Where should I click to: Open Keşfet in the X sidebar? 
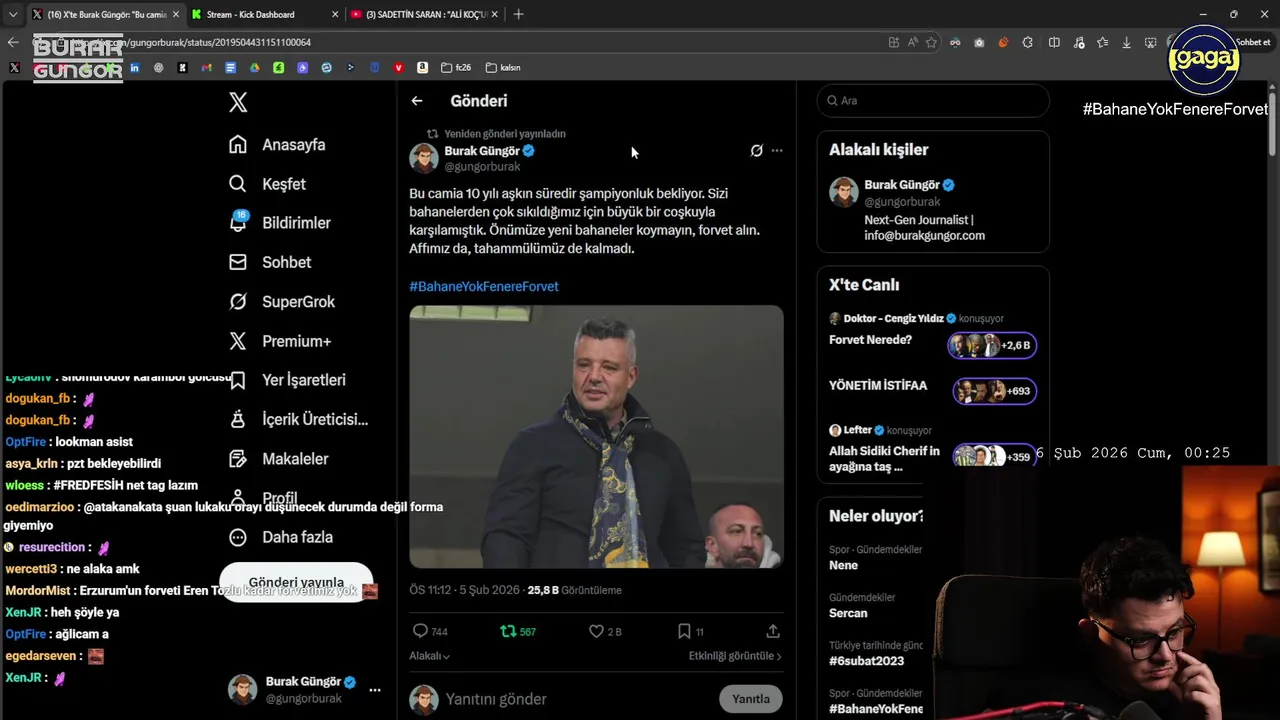click(x=267, y=184)
